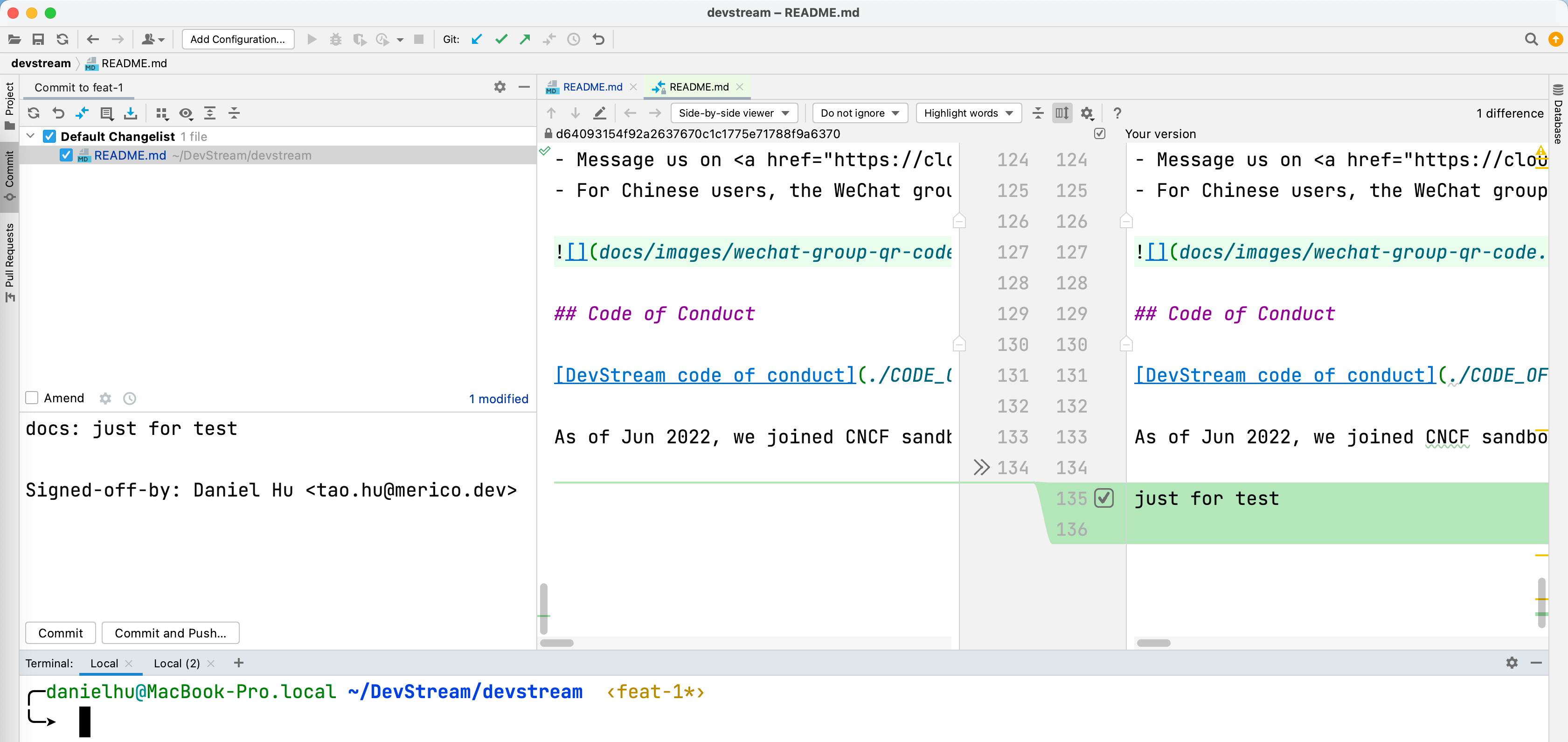Image resolution: width=1568 pixels, height=742 pixels.
Task: Open Add Configuration selector
Action: pyautogui.click(x=237, y=40)
